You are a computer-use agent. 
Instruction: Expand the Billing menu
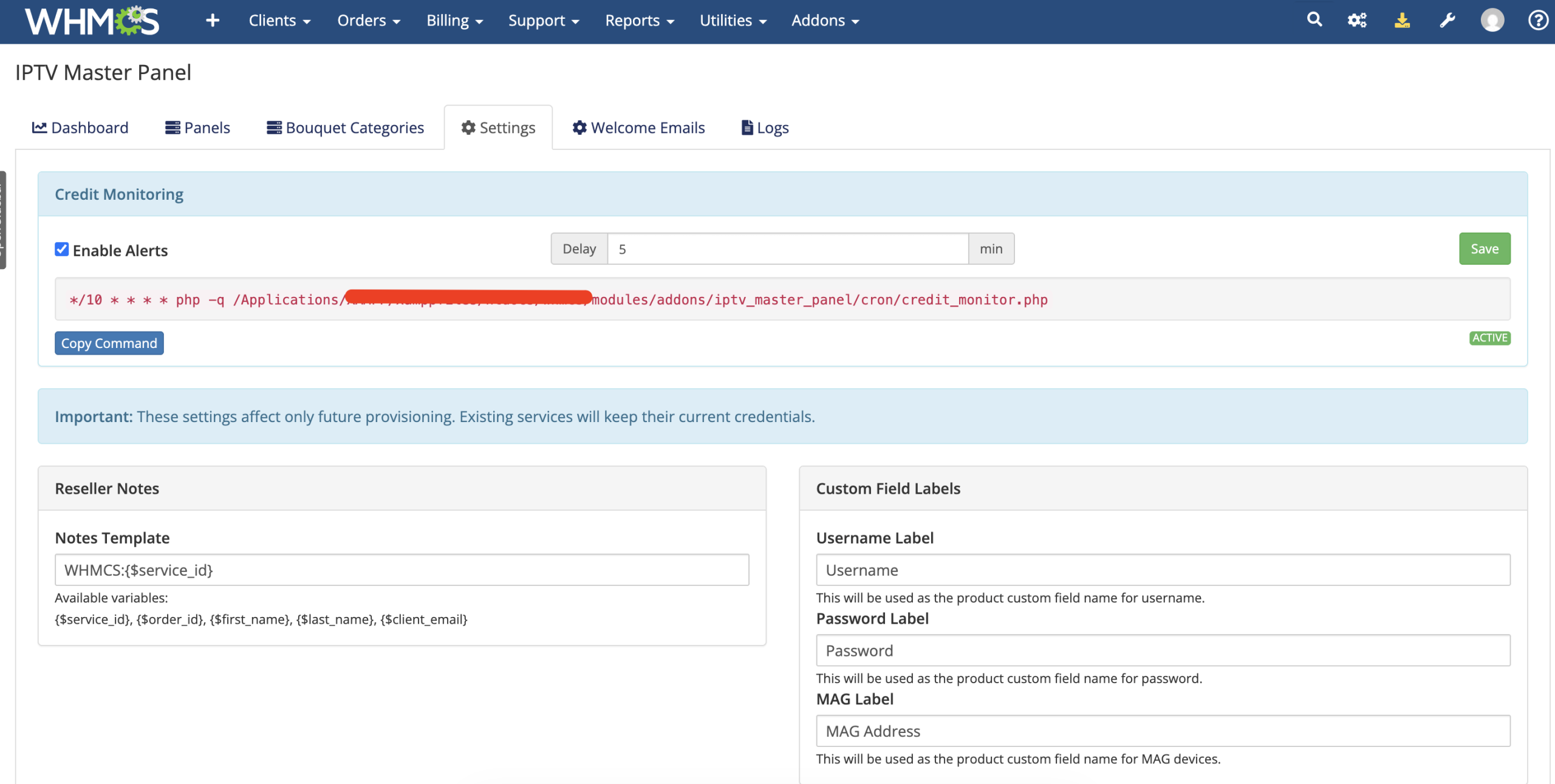(454, 21)
